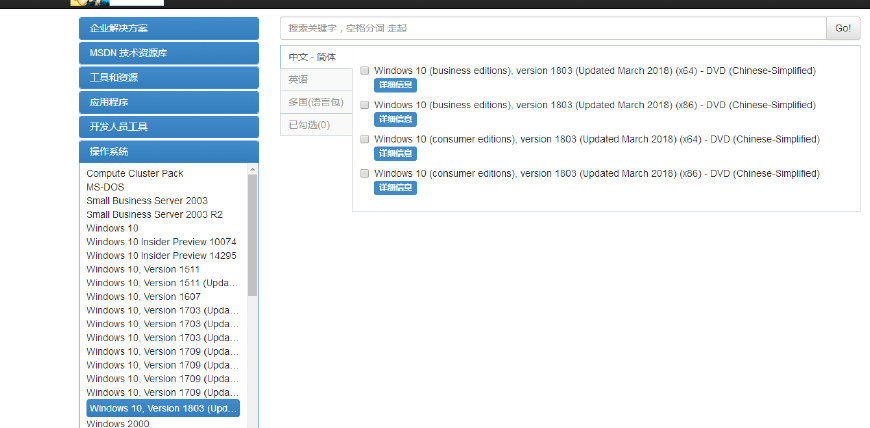Open the 多国(语言包) tab
Viewport: 870px width, 428px height.
(316, 102)
